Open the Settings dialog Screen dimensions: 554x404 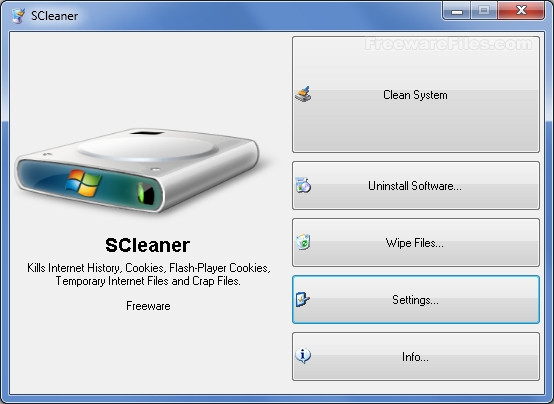pyautogui.click(x=416, y=300)
